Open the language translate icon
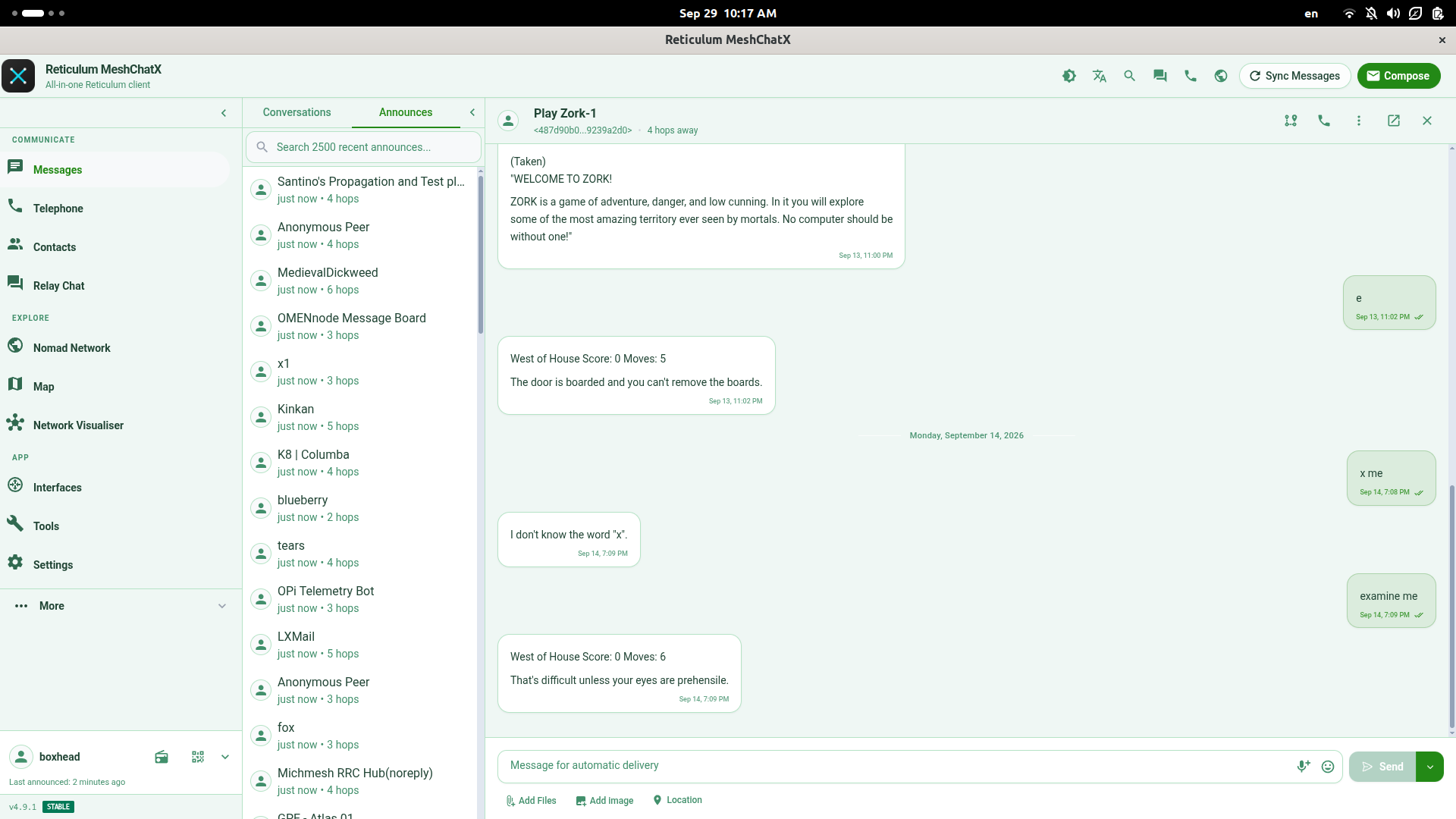Image resolution: width=1456 pixels, height=819 pixels. click(1100, 76)
